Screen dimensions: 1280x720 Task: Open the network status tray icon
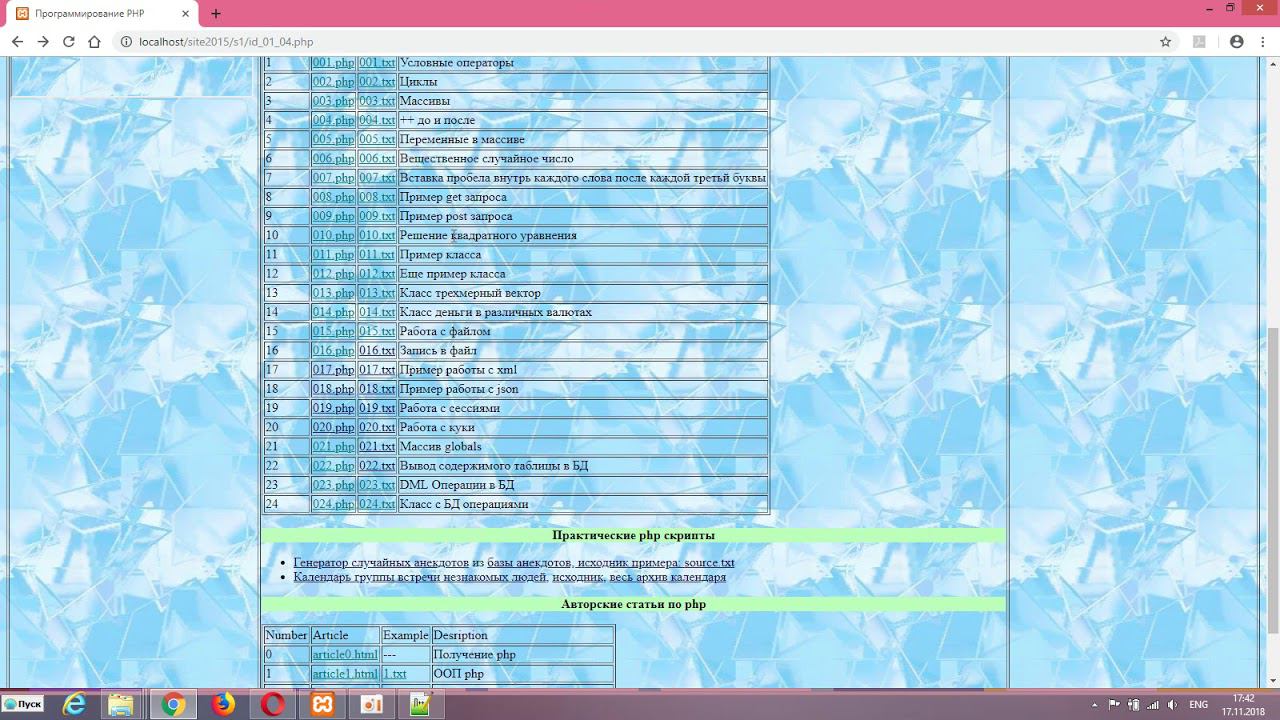[x=1153, y=705]
